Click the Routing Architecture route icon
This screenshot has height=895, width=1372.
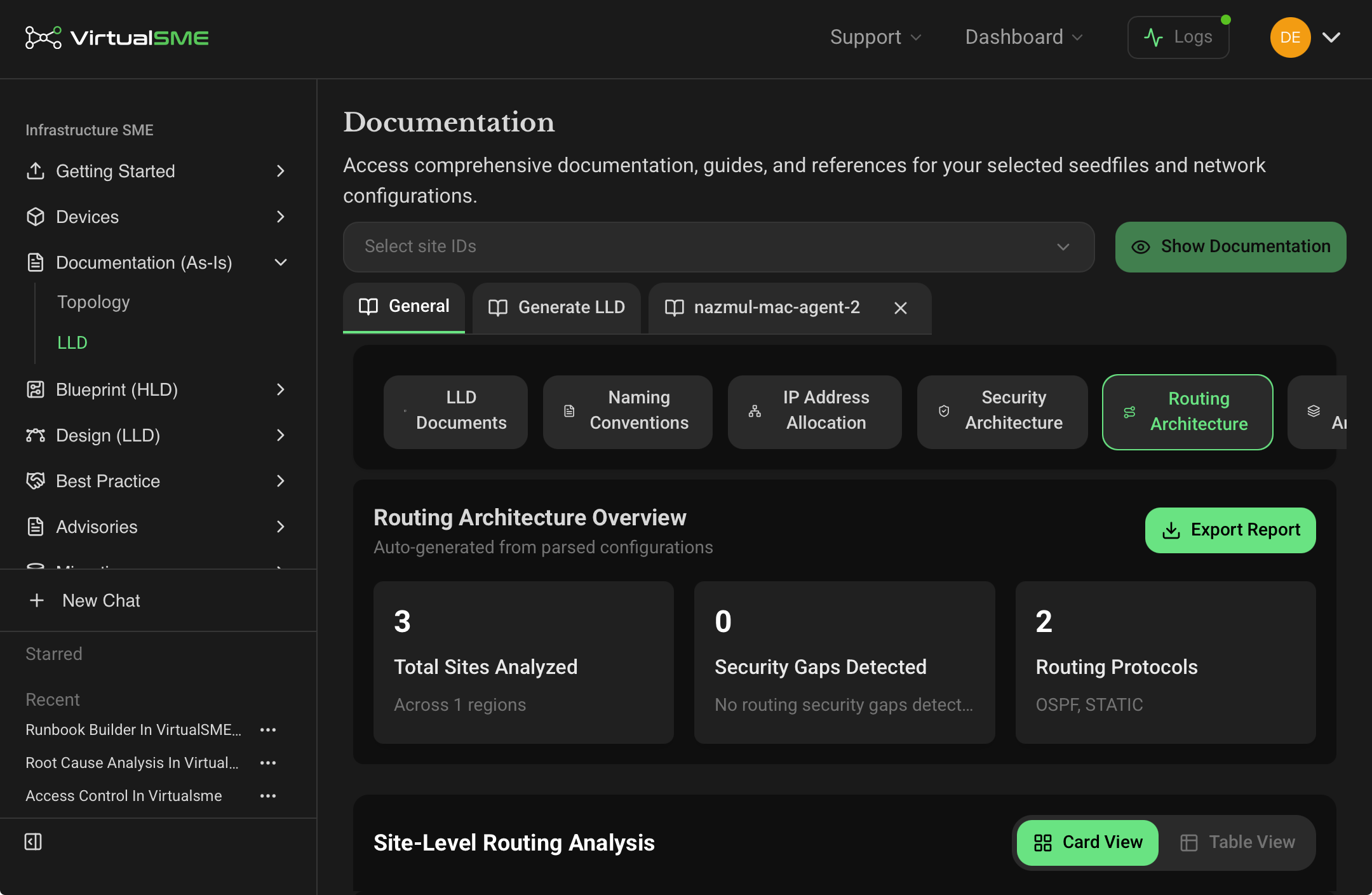[1129, 412]
